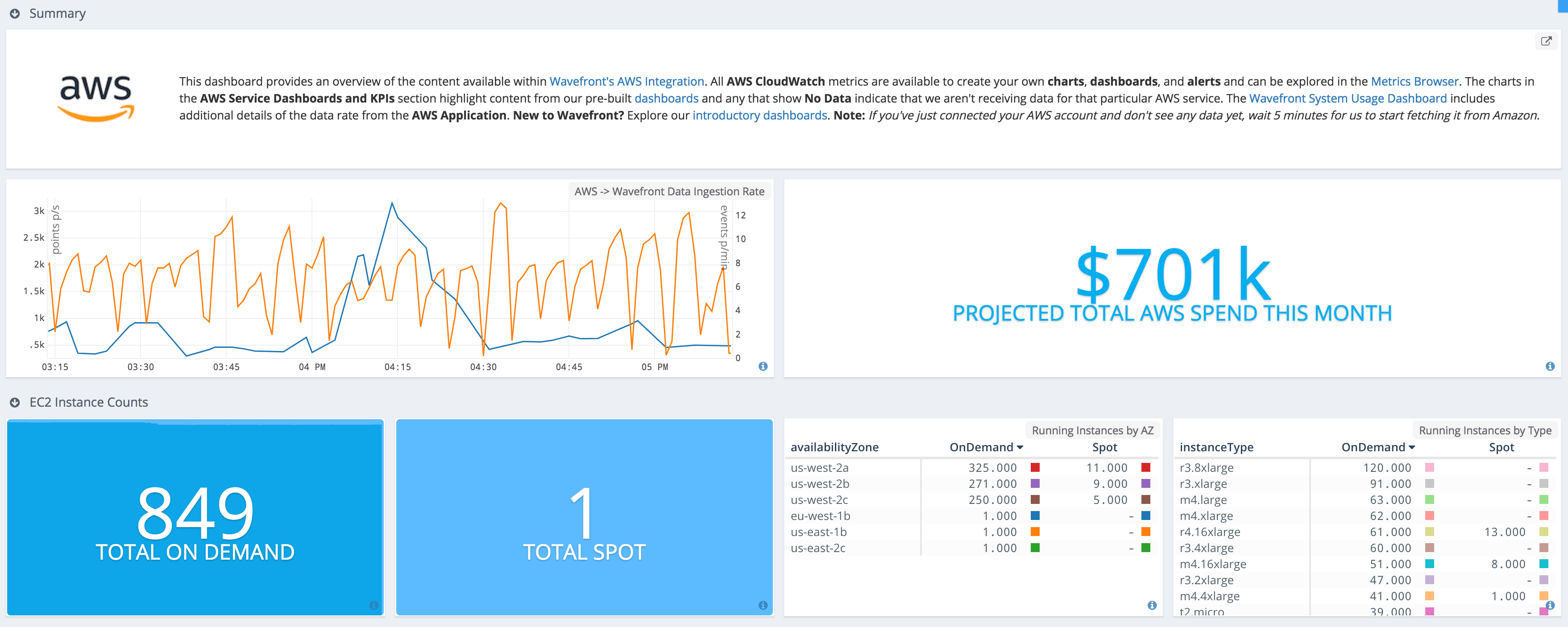Select the us-west-2a row label
The height and width of the screenshot is (627, 1568).
click(819, 468)
